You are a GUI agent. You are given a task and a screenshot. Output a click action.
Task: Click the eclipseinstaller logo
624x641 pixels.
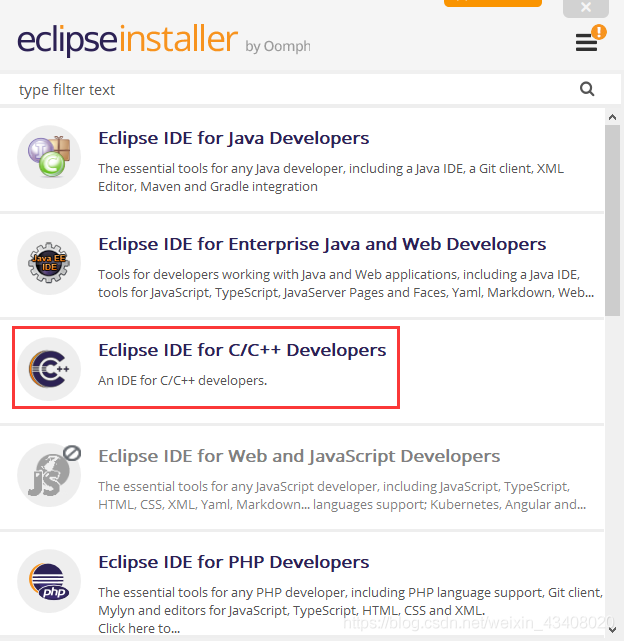pyautogui.click(x=127, y=40)
